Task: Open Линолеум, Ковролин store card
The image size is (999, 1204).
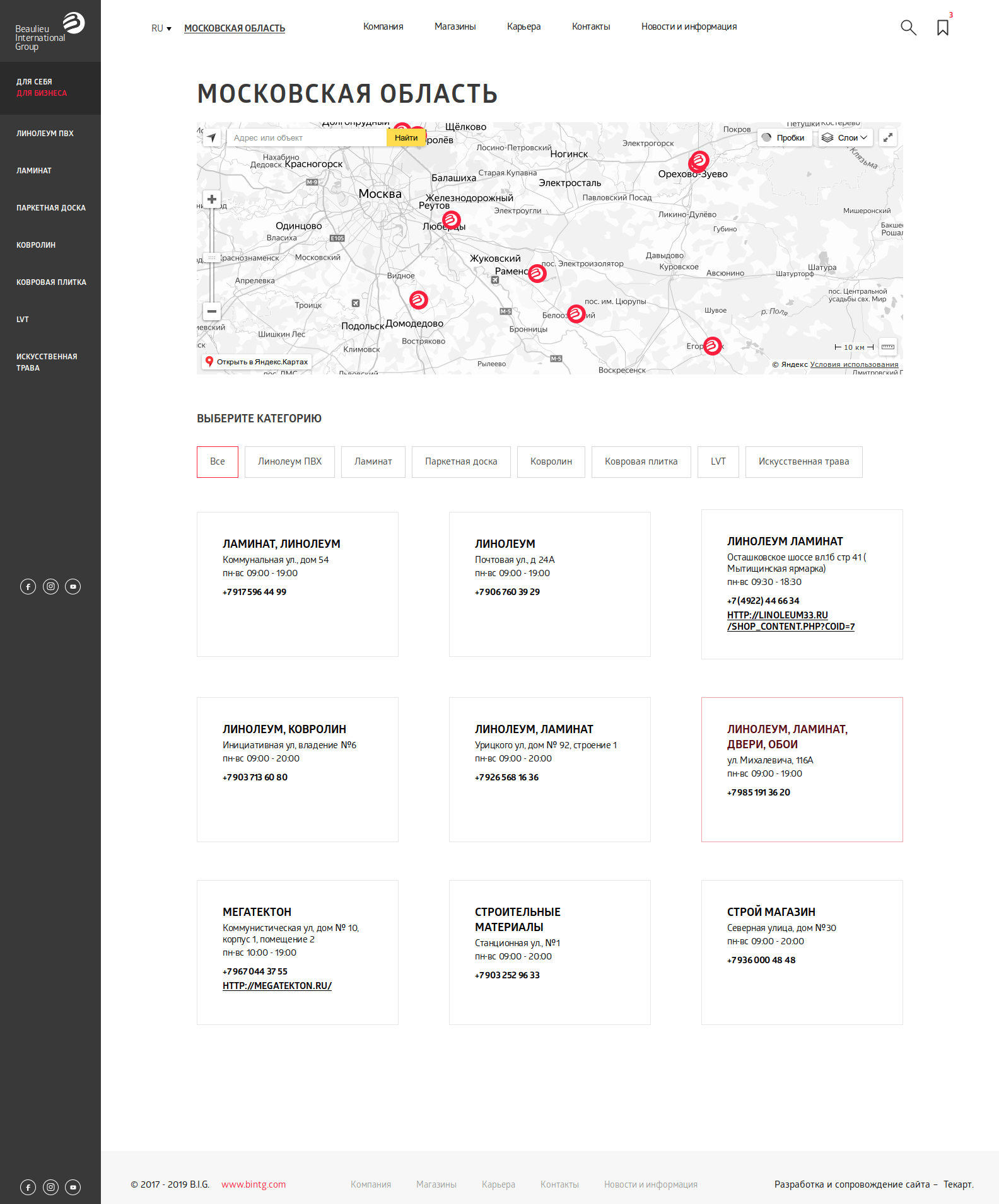Action: [x=298, y=770]
